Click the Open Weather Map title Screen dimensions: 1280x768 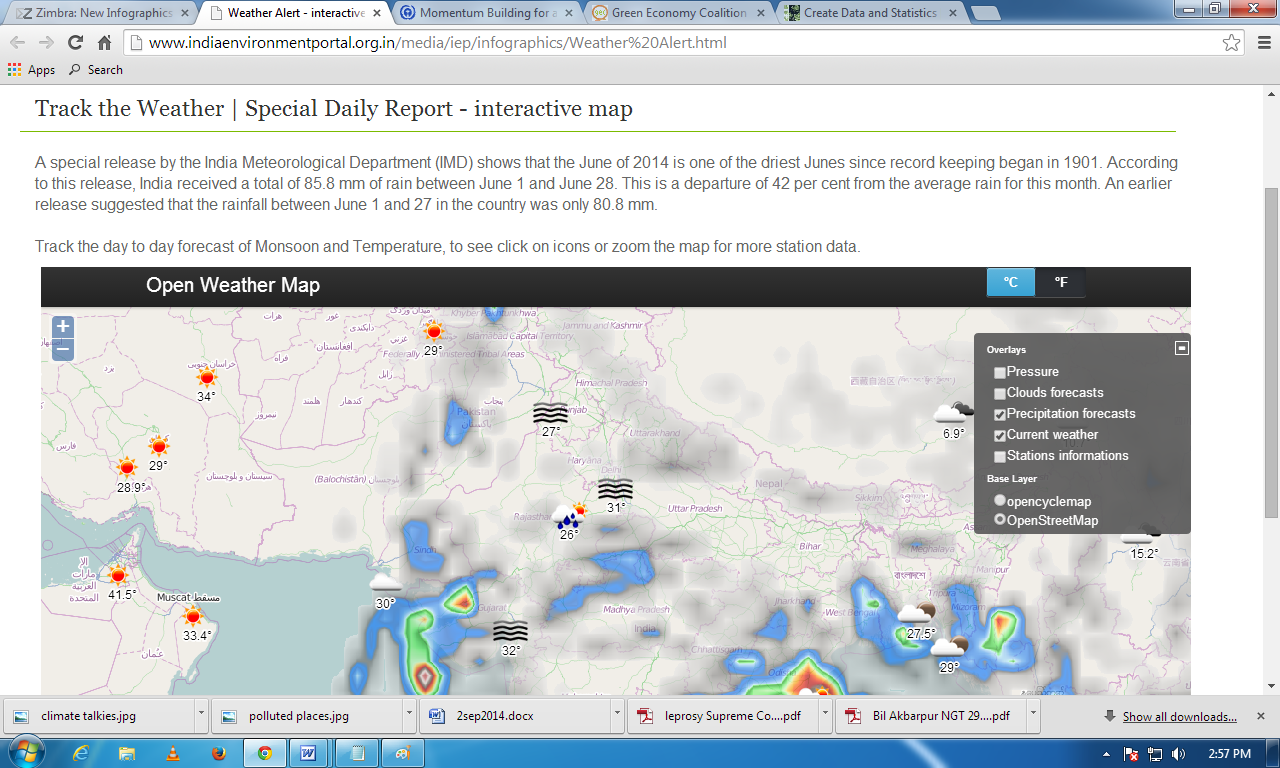coord(233,285)
